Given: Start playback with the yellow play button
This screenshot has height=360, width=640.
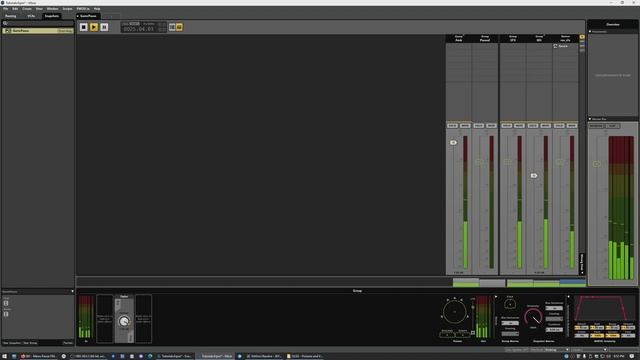Looking at the screenshot, I should coord(94,27).
